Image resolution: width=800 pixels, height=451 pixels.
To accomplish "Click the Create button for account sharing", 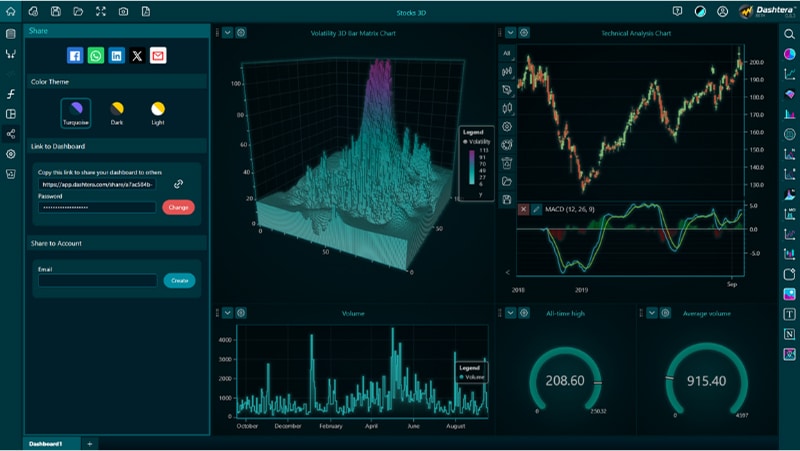I will pyautogui.click(x=179, y=281).
